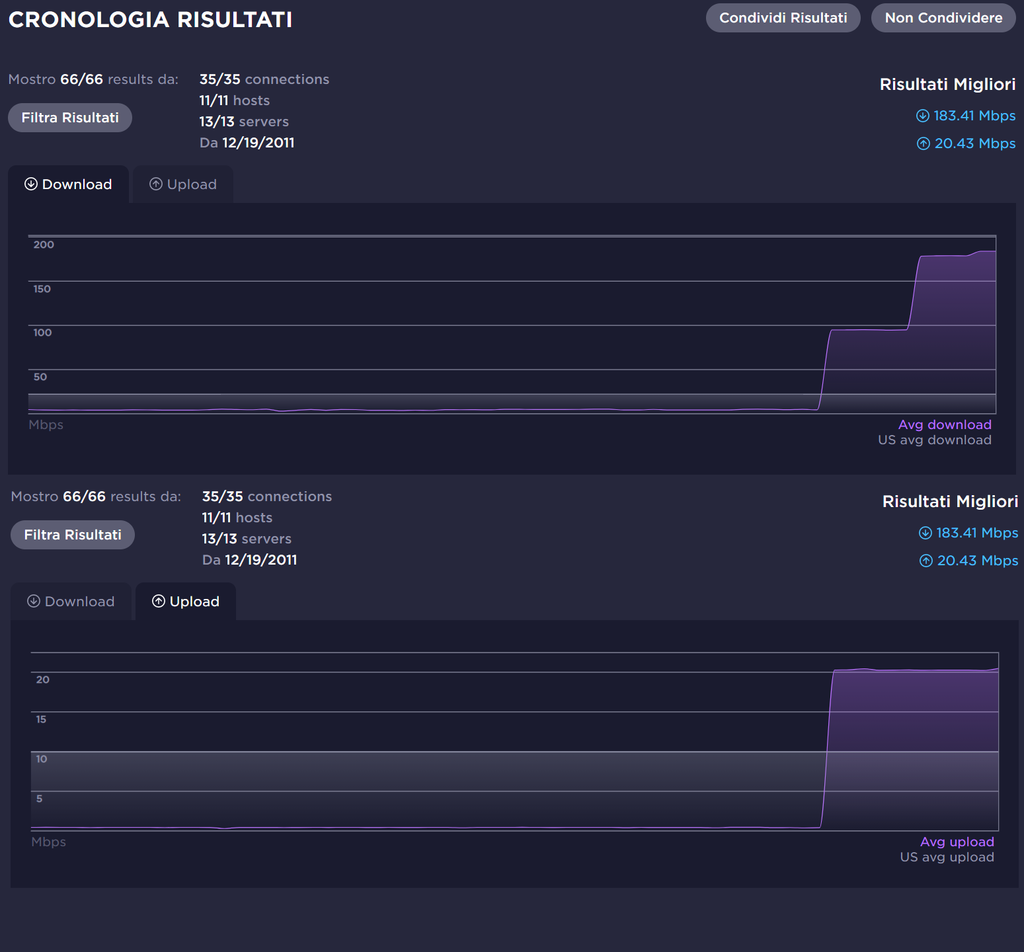
Task: Click the upload icon beside 20.43 Mbps above the download chart
Action: coord(922,144)
